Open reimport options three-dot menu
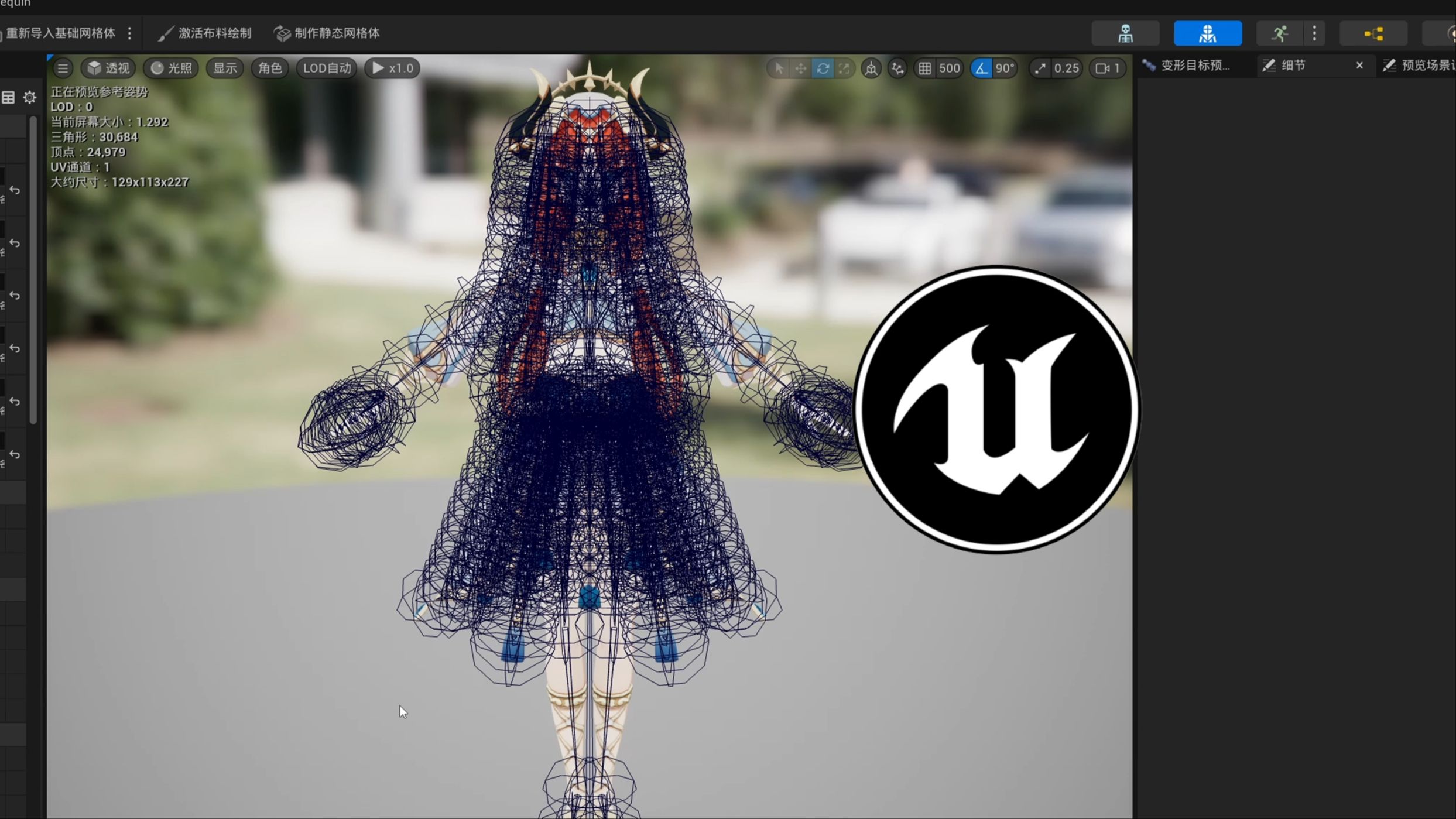This screenshot has width=1456, height=819. pyautogui.click(x=130, y=33)
